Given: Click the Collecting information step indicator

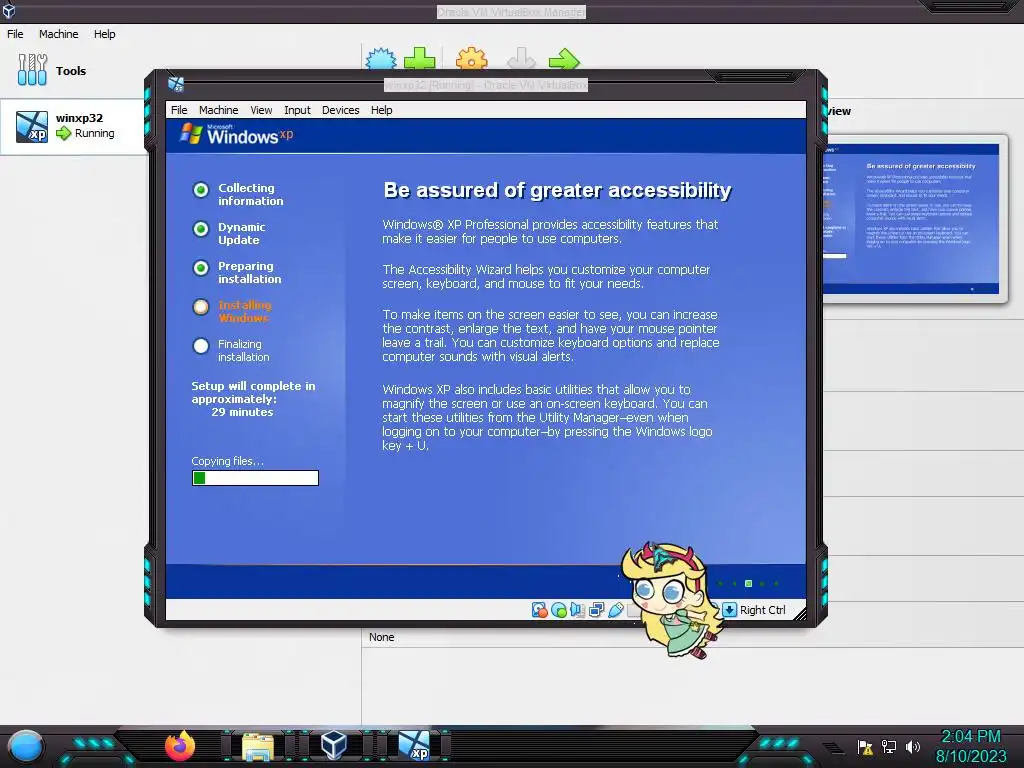Looking at the screenshot, I should pyautogui.click(x=201, y=189).
